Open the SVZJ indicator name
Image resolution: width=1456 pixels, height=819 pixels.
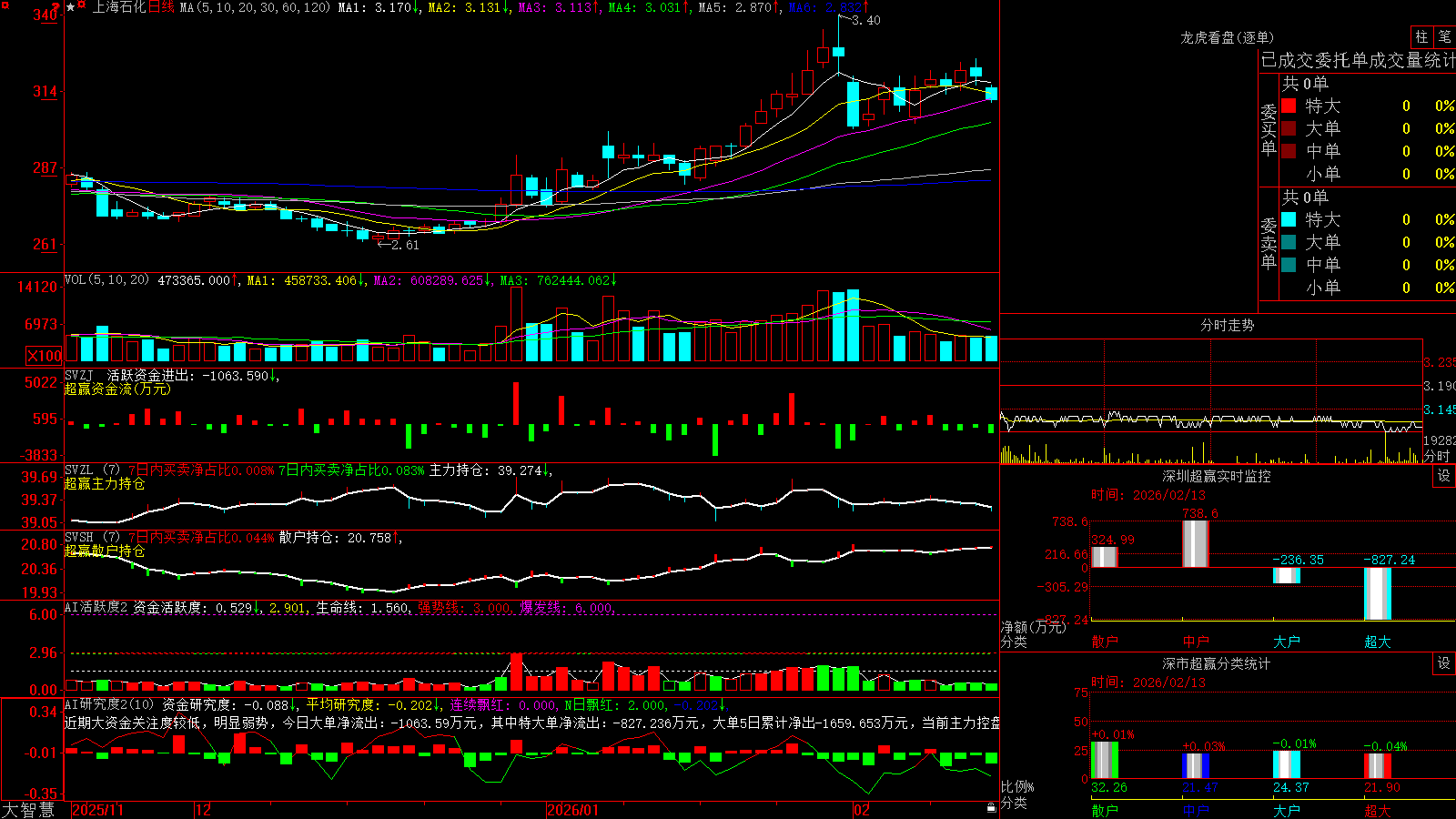click(78, 375)
